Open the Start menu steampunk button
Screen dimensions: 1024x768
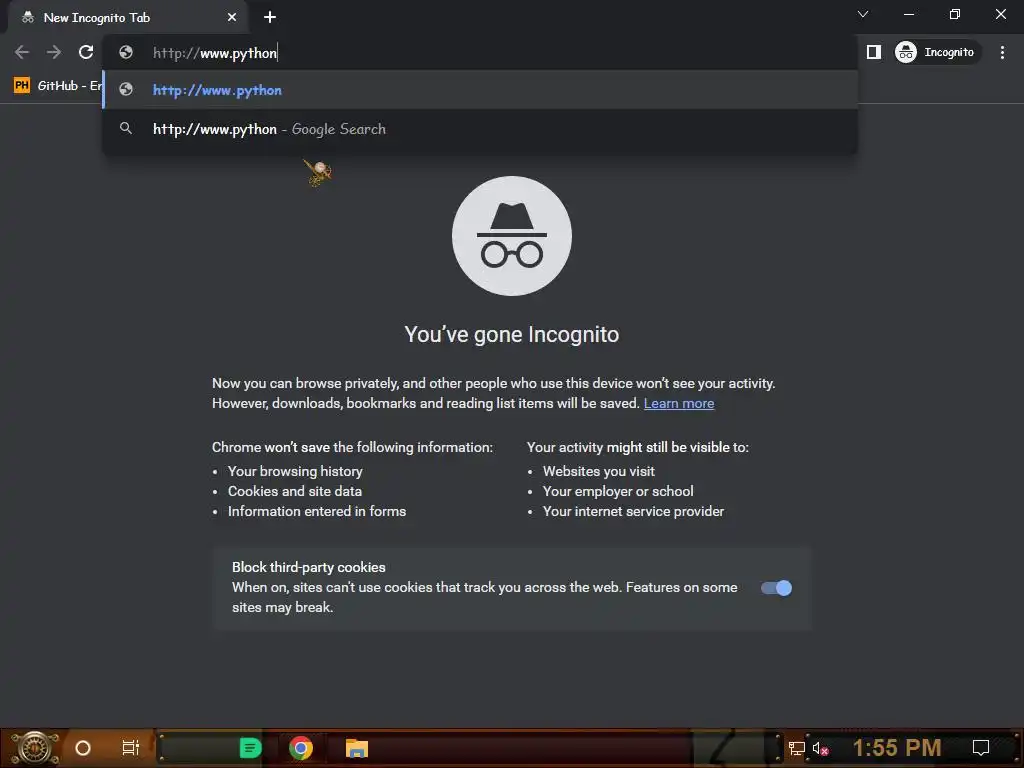click(34, 748)
